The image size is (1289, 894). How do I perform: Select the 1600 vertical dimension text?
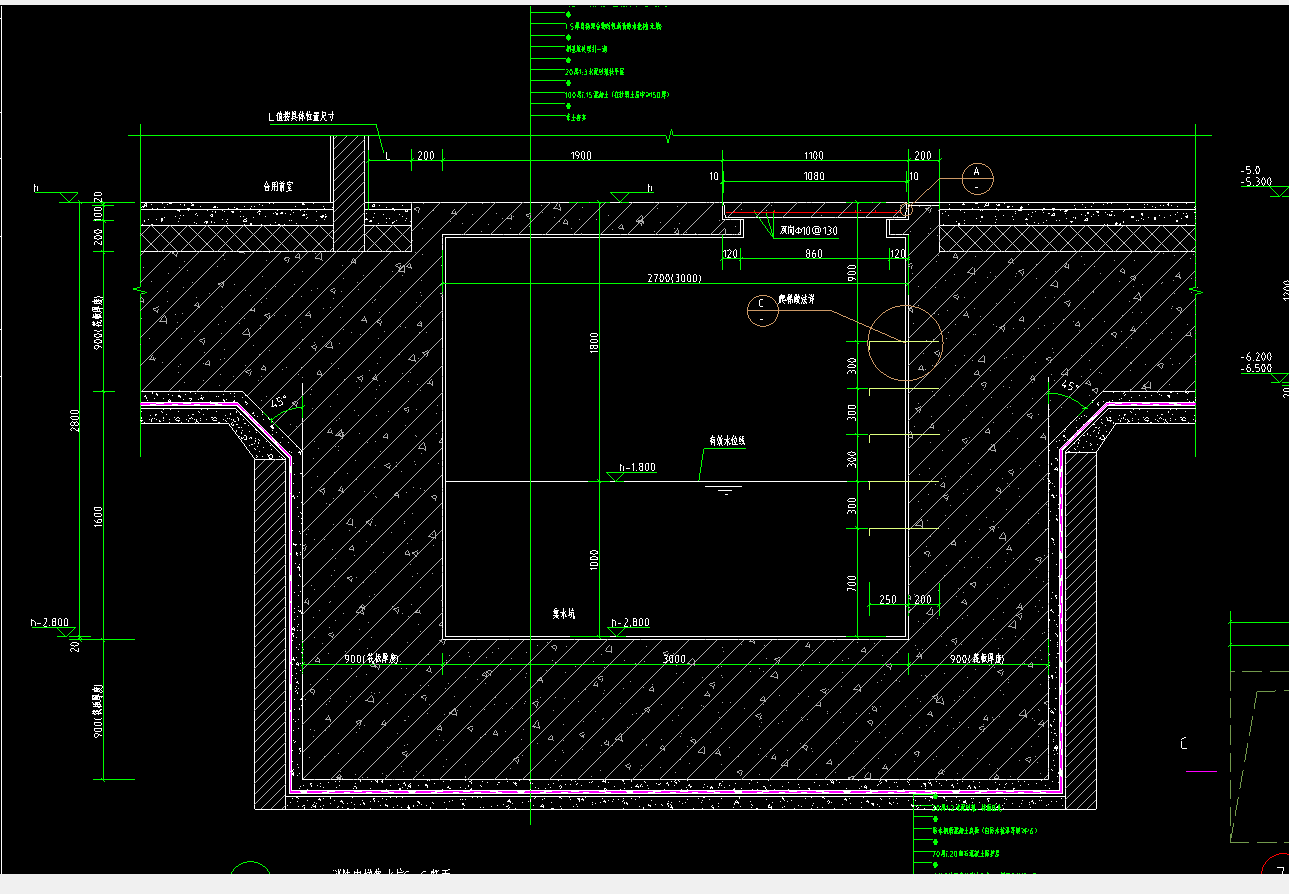click(99, 517)
